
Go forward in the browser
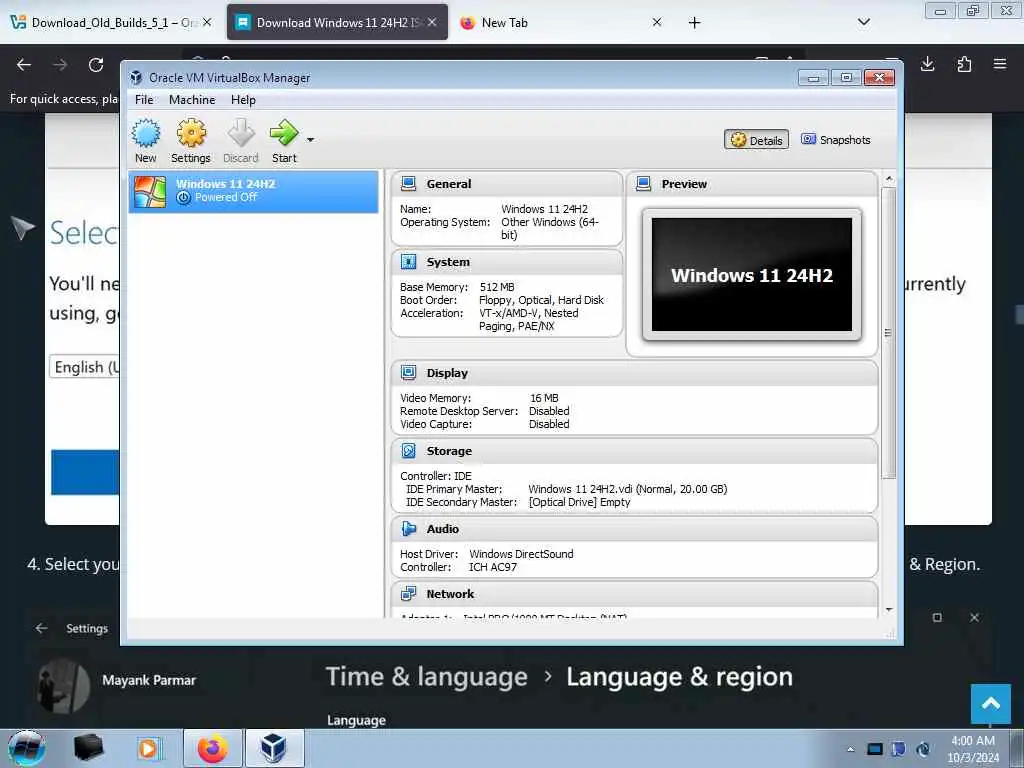point(60,65)
